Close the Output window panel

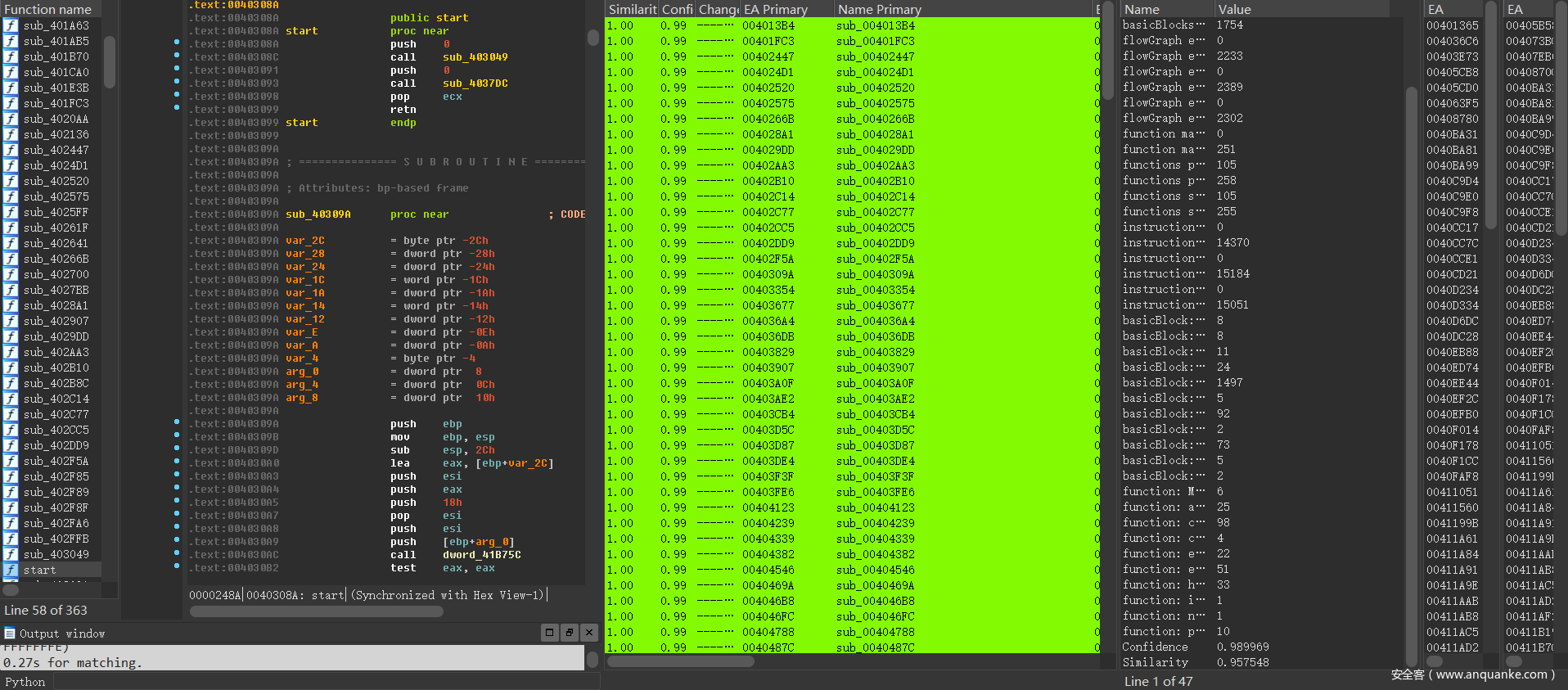tap(589, 632)
